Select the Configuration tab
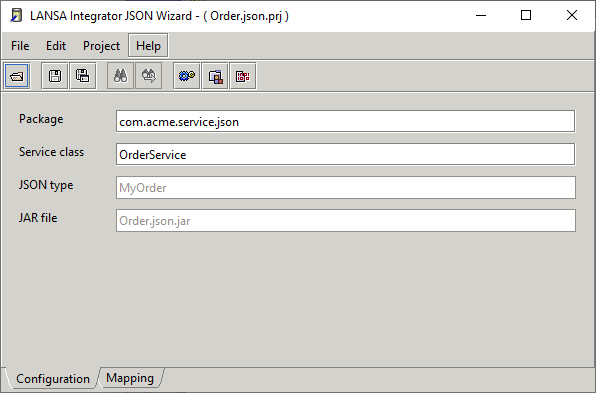This screenshot has width=596, height=393. click(x=53, y=379)
